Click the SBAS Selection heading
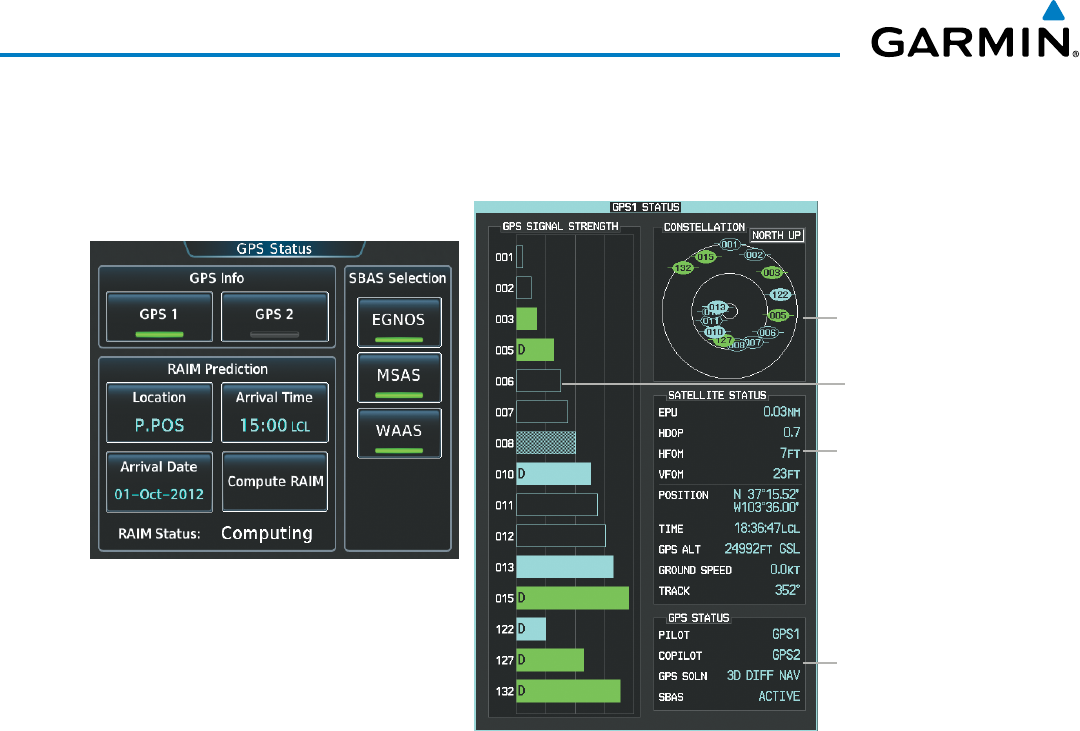This screenshot has width=1080, height=731. pyautogui.click(x=397, y=278)
